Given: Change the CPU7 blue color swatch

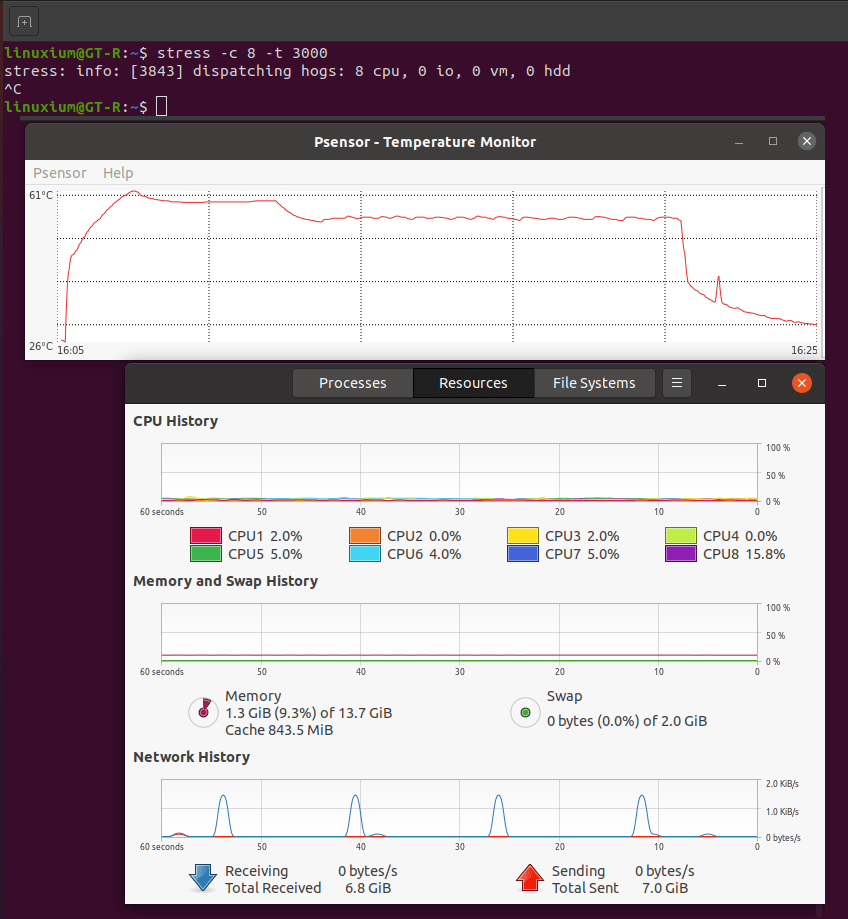Looking at the screenshot, I should pyautogui.click(x=523, y=554).
